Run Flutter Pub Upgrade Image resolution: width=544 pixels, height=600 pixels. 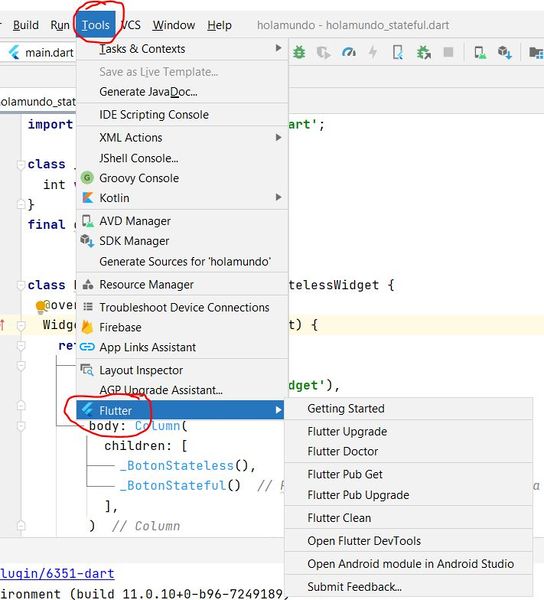409,495
